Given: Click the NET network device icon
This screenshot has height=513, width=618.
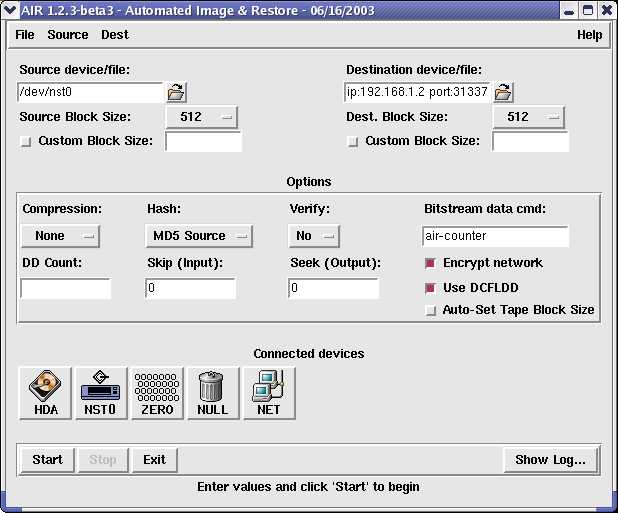Looking at the screenshot, I should (268, 393).
